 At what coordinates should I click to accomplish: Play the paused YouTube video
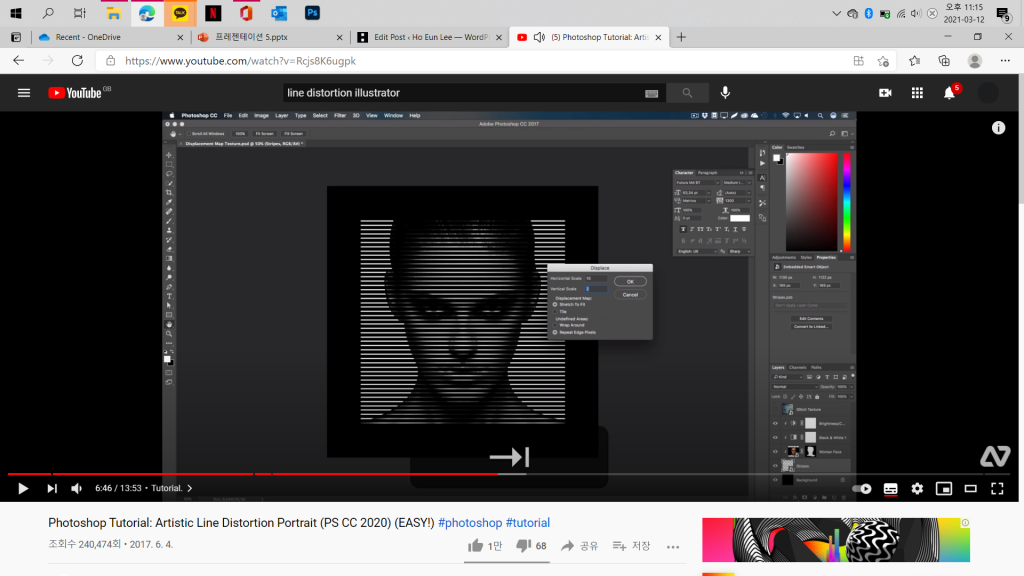coord(23,488)
